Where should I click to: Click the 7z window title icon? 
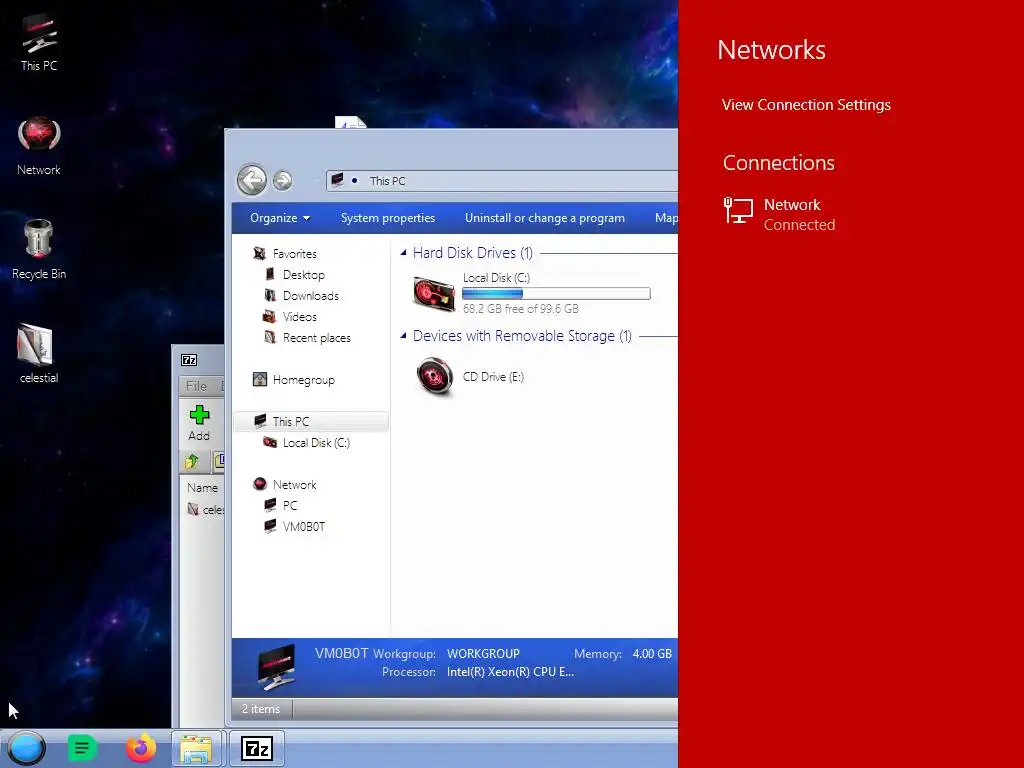coord(189,360)
